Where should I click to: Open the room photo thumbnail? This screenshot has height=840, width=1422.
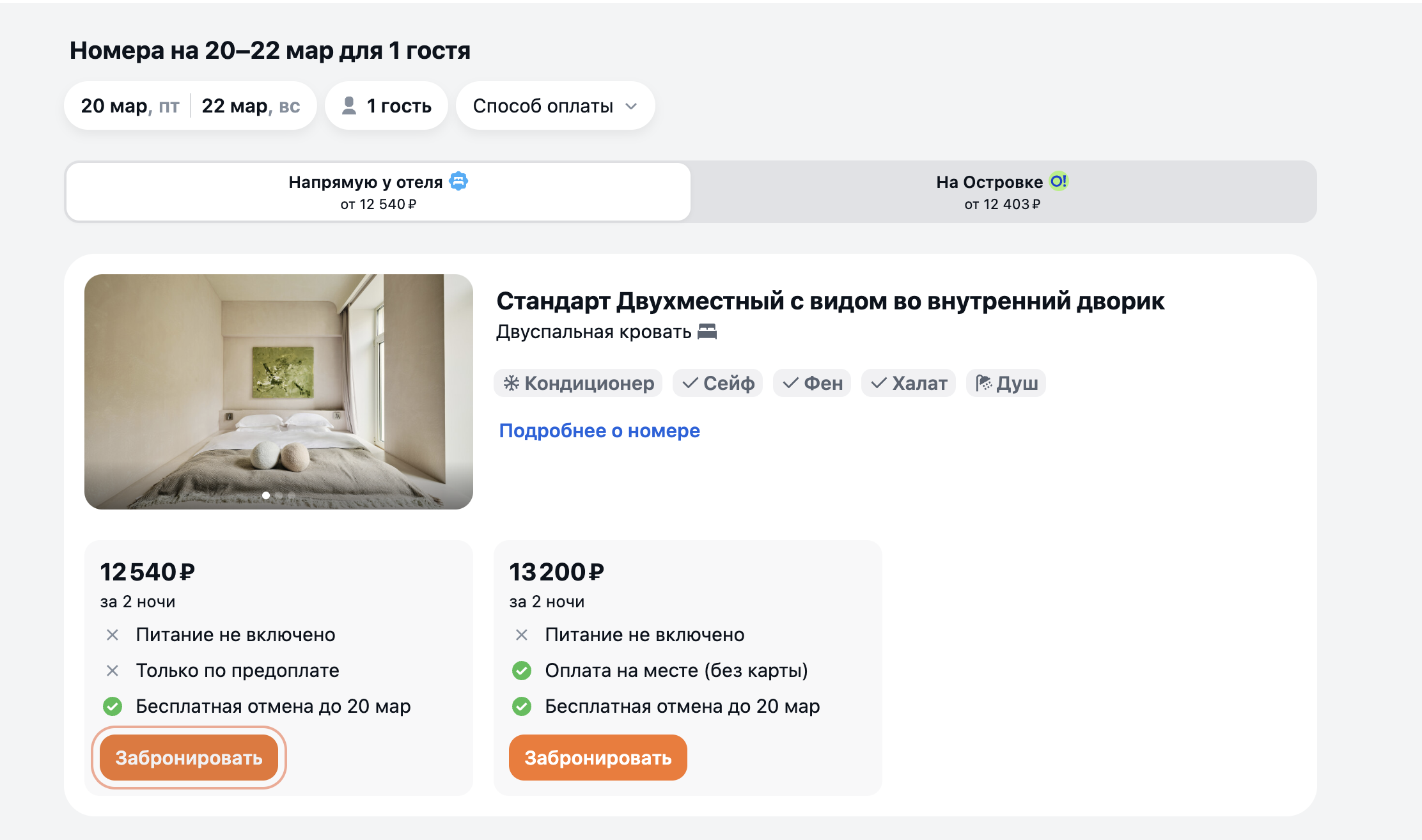pos(279,391)
